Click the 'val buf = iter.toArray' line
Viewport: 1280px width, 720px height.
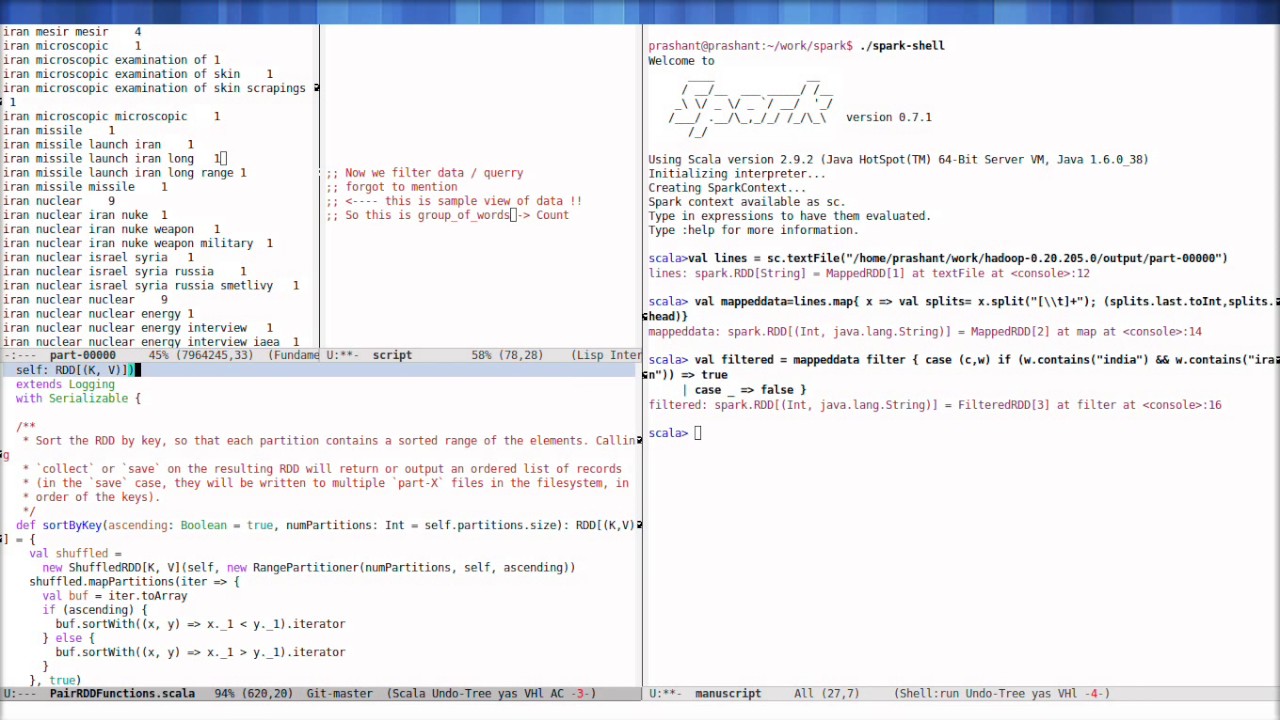click(x=114, y=596)
